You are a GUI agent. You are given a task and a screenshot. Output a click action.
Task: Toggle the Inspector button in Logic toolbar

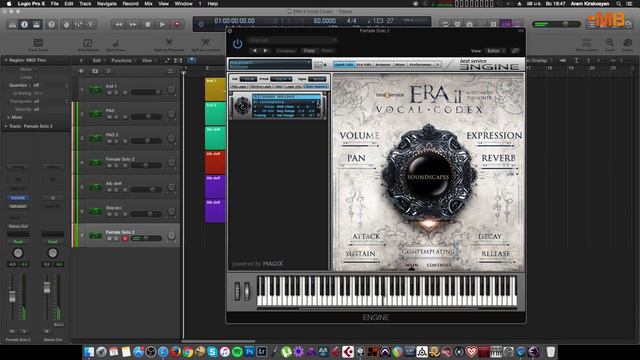tap(24, 24)
